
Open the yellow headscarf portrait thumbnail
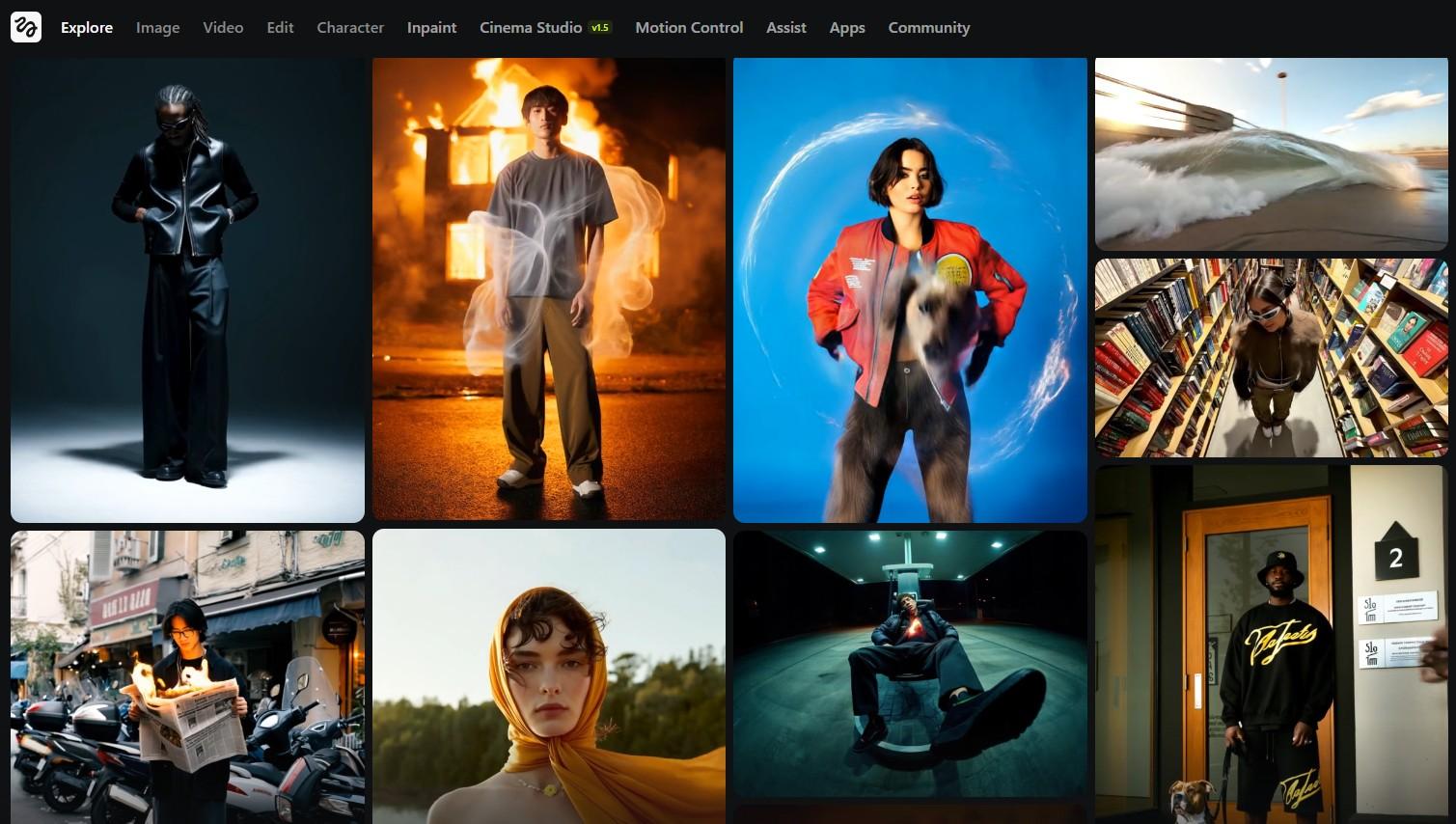[x=548, y=675]
